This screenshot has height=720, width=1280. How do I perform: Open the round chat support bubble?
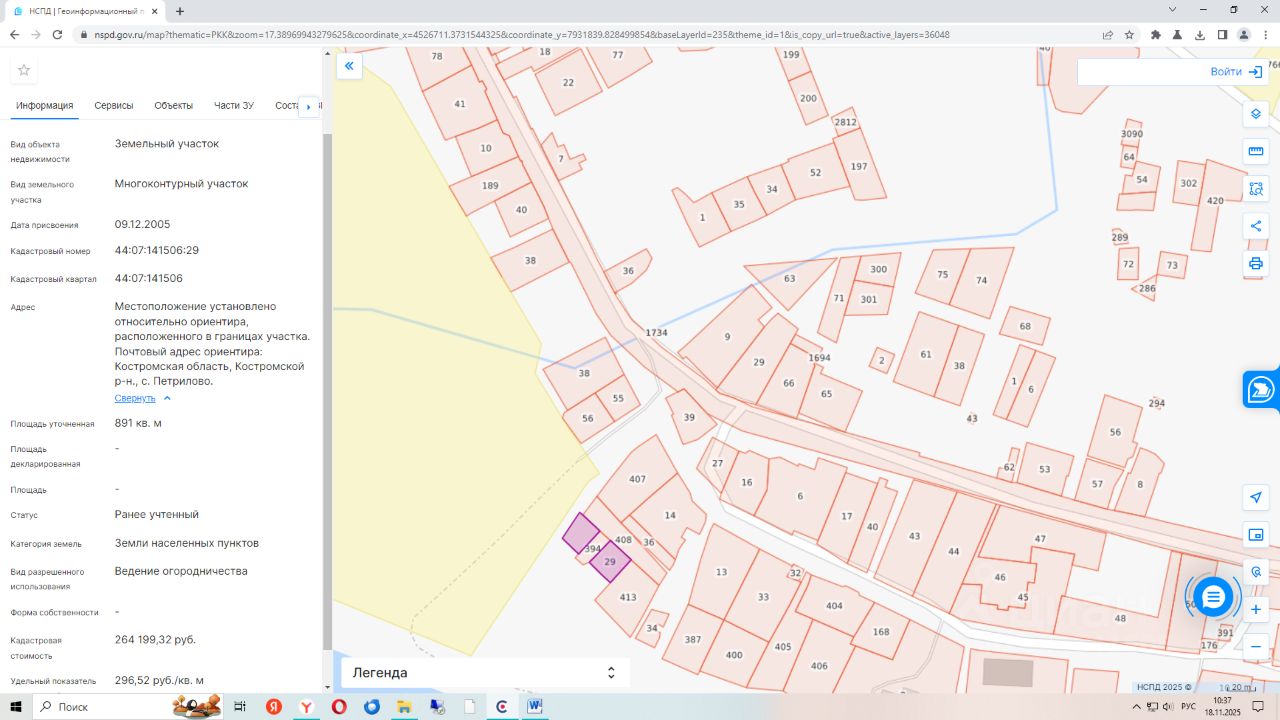point(1213,597)
